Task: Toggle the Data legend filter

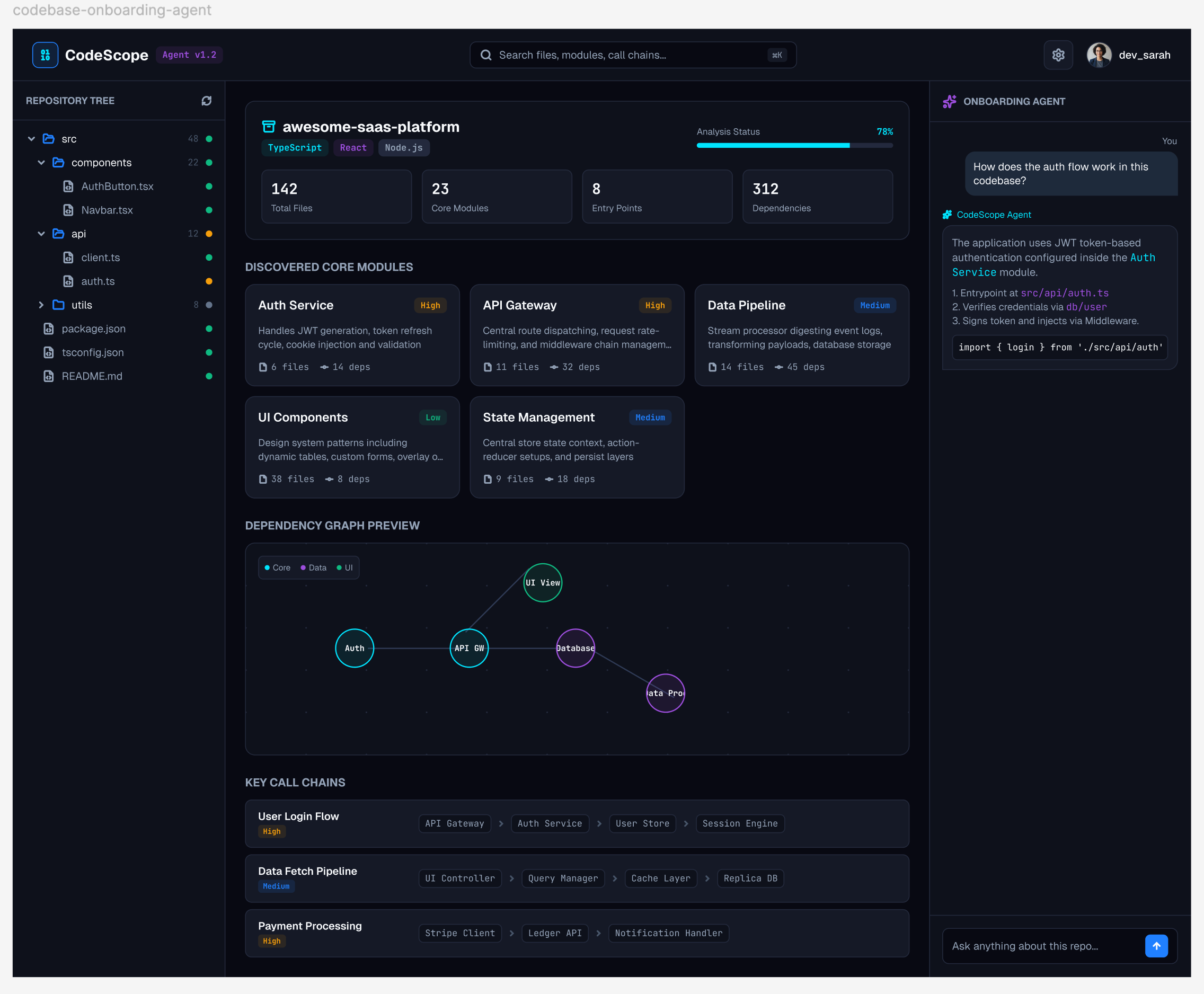Action: pos(313,567)
